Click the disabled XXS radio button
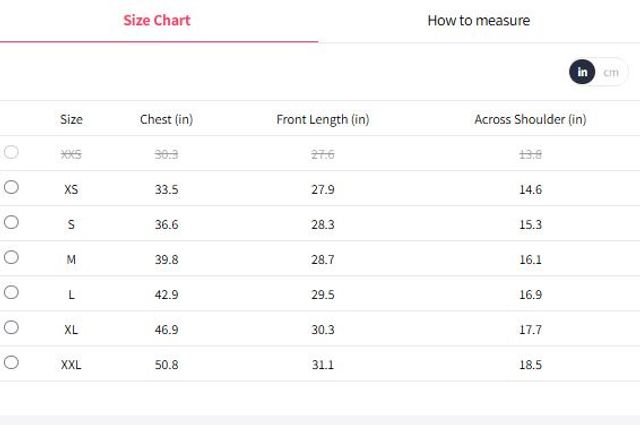The width and height of the screenshot is (640, 425). pyautogui.click(x=11, y=152)
